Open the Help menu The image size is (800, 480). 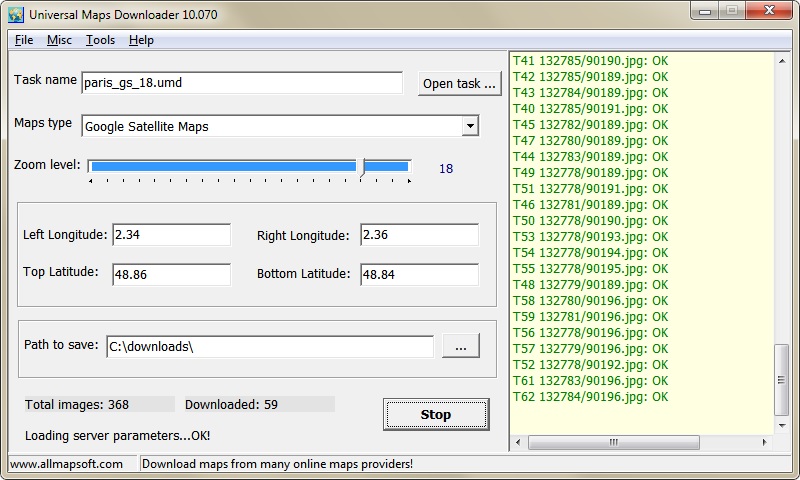pos(141,40)
